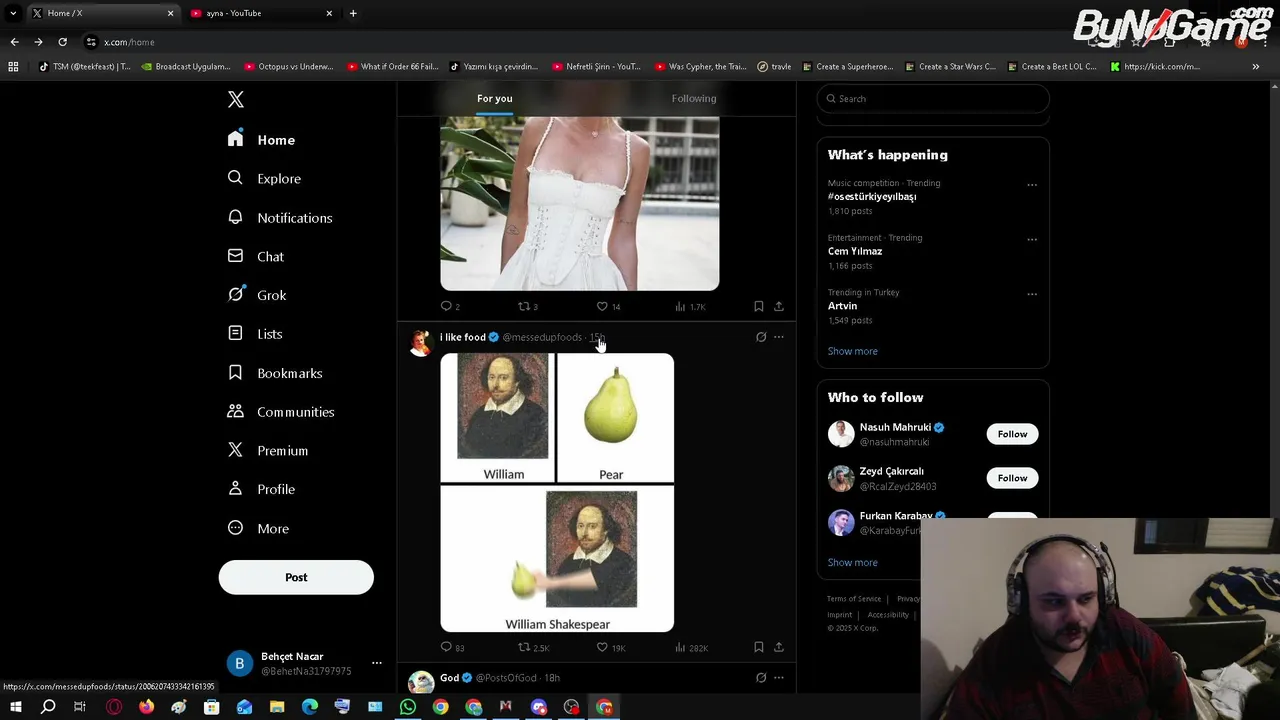Reload the page
Image resolution: width=1280 pixels, height=720 pixels.
(62, 42)
